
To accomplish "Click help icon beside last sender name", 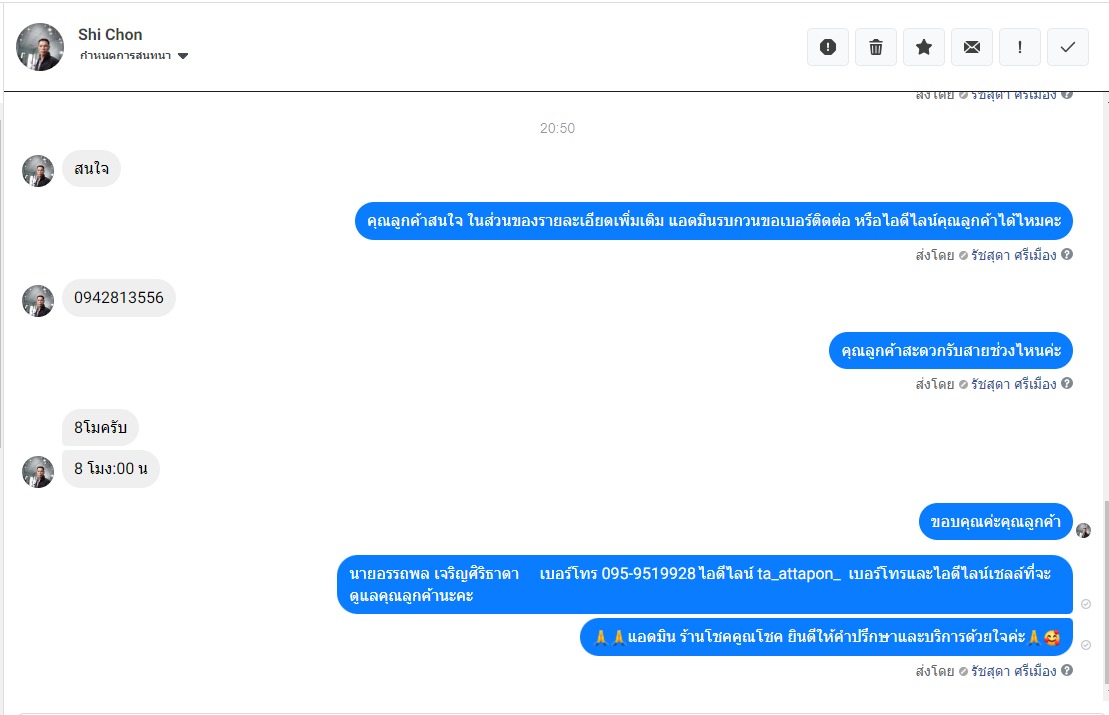I will tap(1067, 670).
